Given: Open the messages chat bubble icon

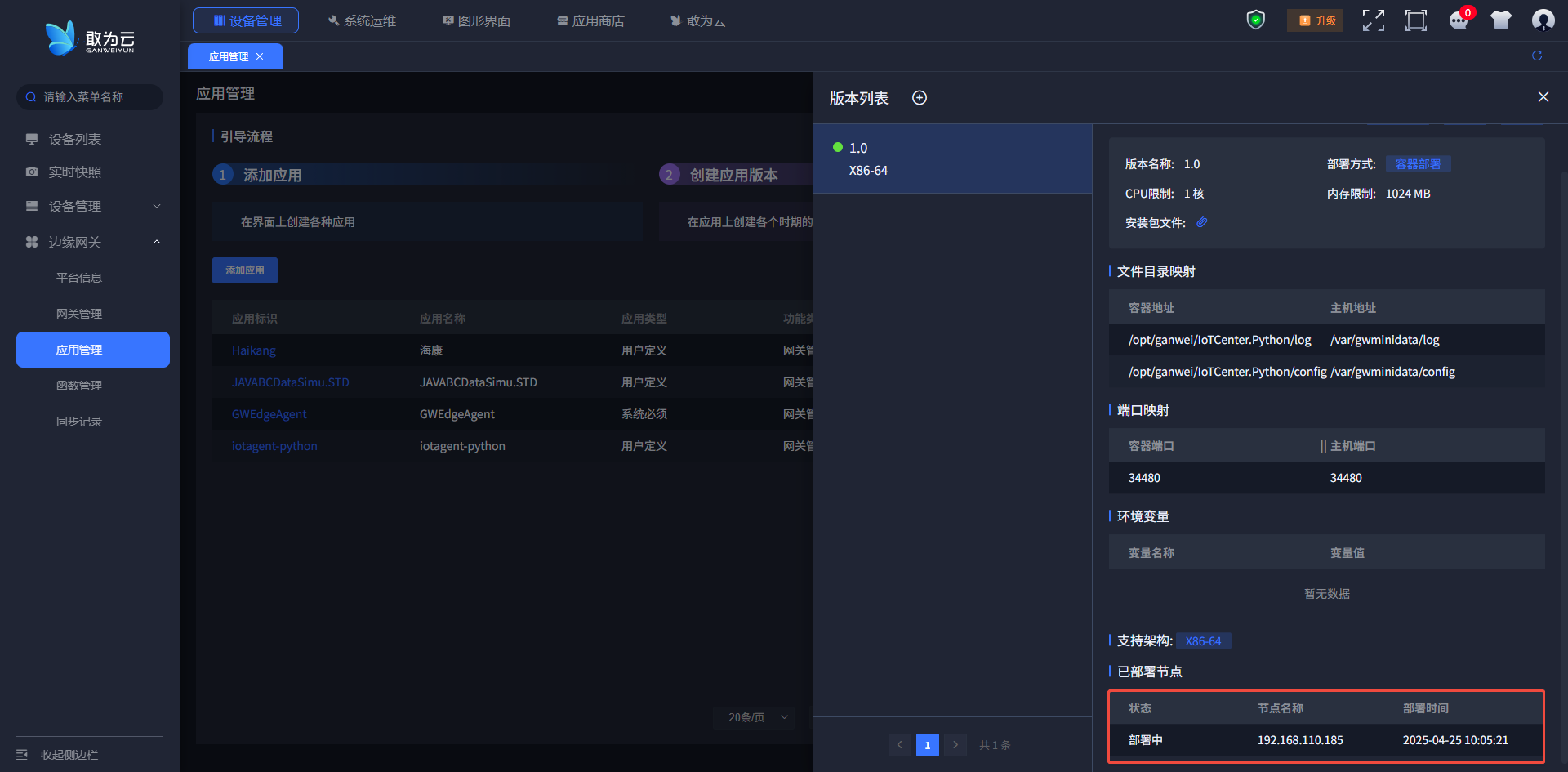Looking at the screenshot, I should (1459, 20).
